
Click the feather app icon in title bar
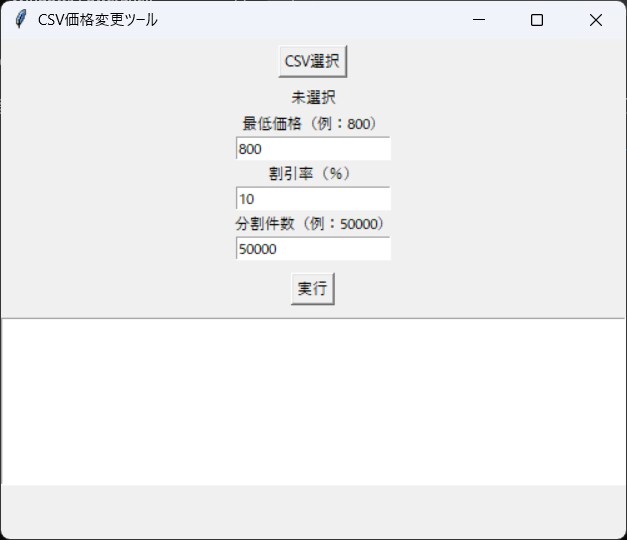(20, 19)
